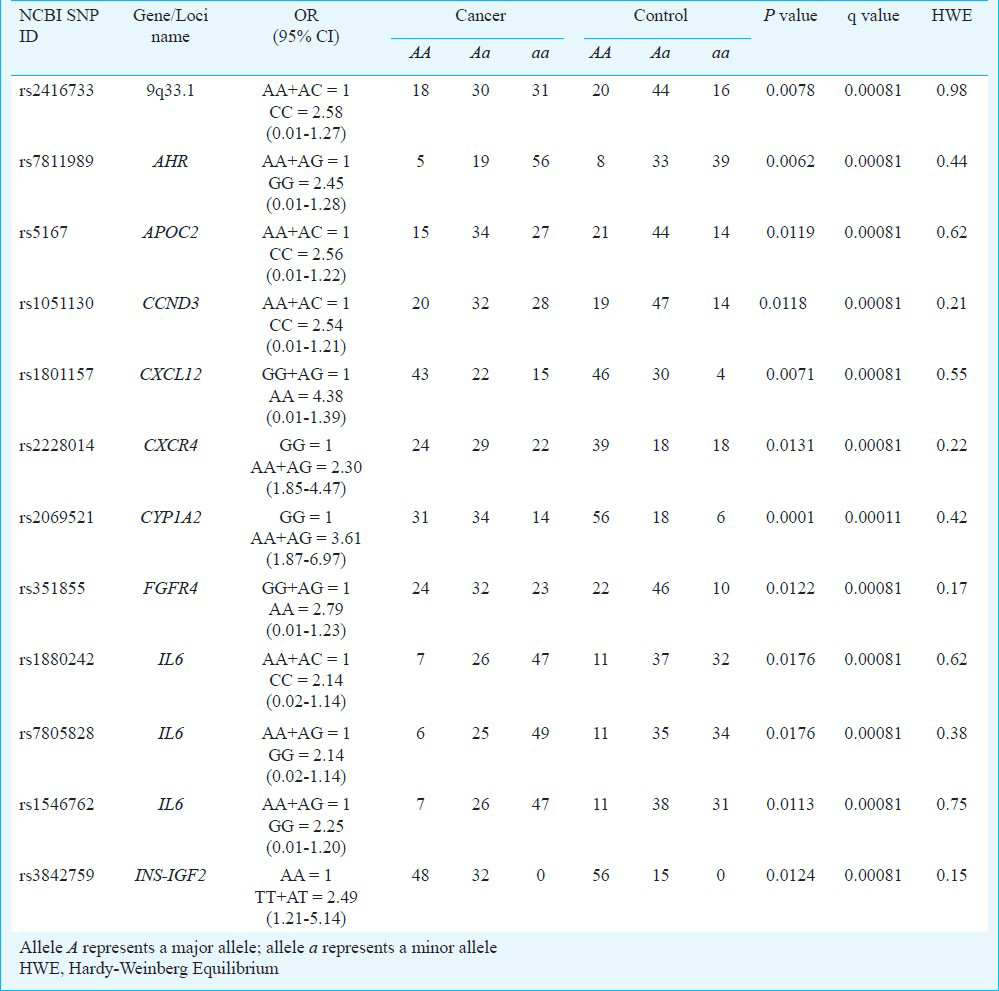The image size is (999, 991).
Task: Click the major allele footnote line
Action: [x=258, y=948]
